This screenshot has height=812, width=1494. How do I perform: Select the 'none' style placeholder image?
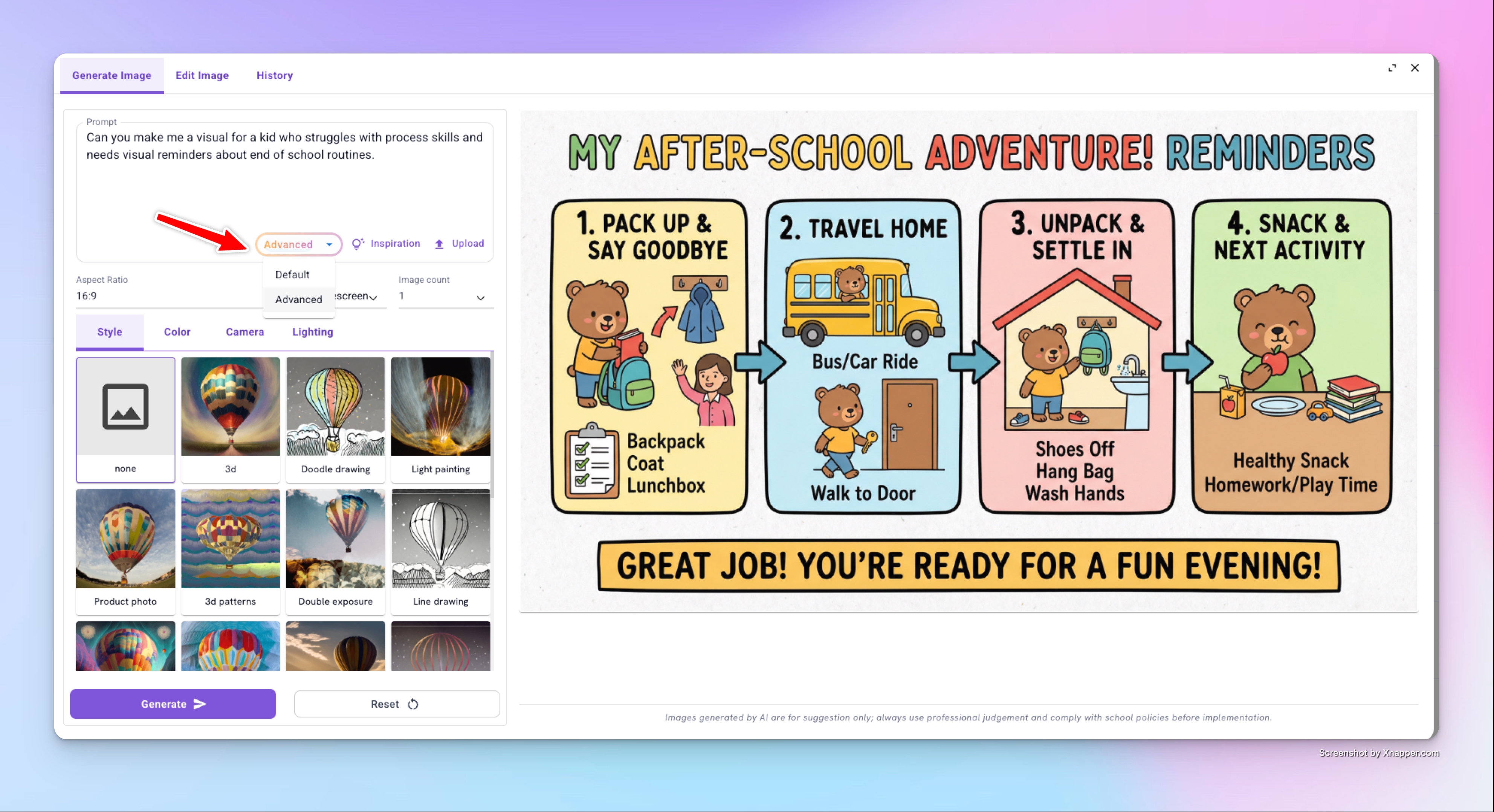click(x=125, y=407)
